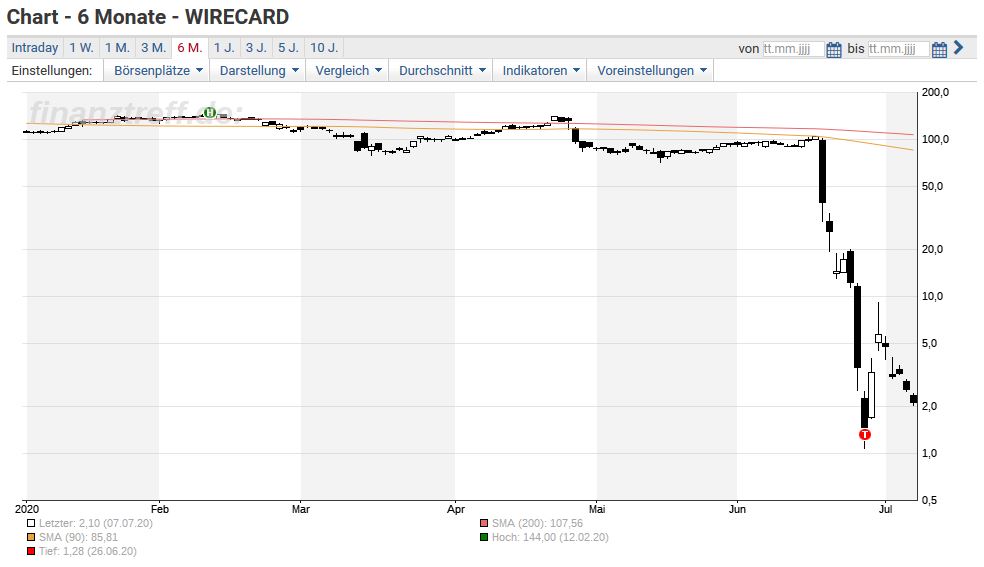Select the 1 M. time range tab
The height and width of the screenshot is (567, 984).
117,48
